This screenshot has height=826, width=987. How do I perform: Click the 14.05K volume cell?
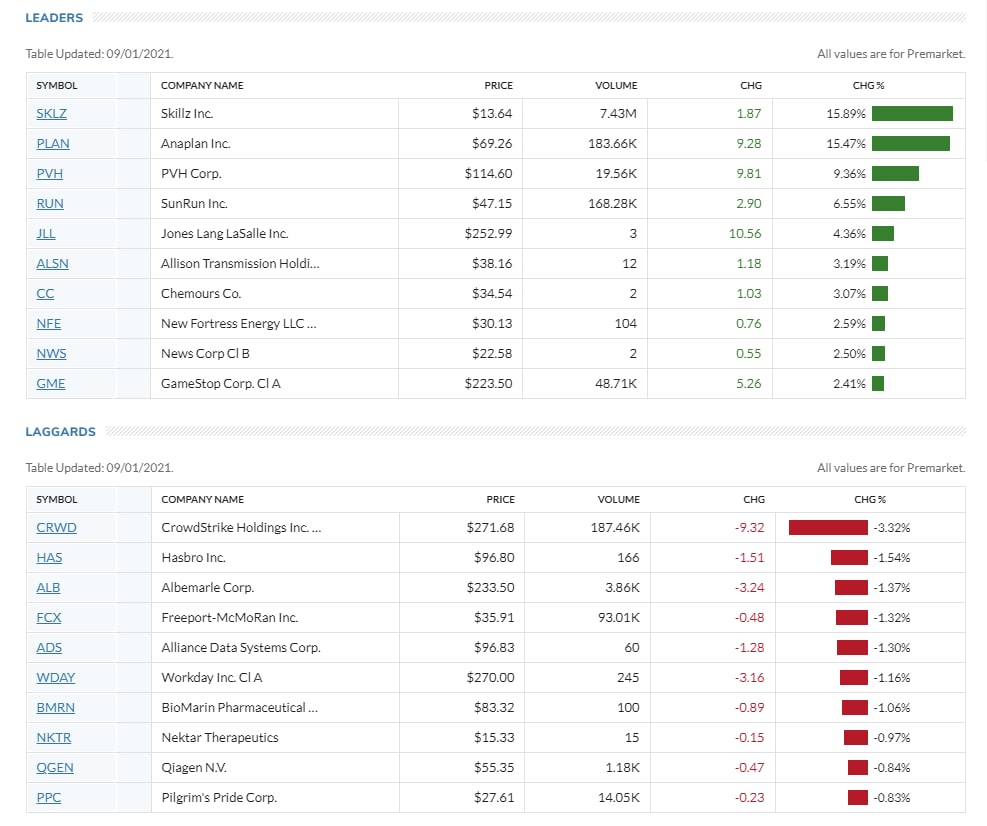(618, 798)
